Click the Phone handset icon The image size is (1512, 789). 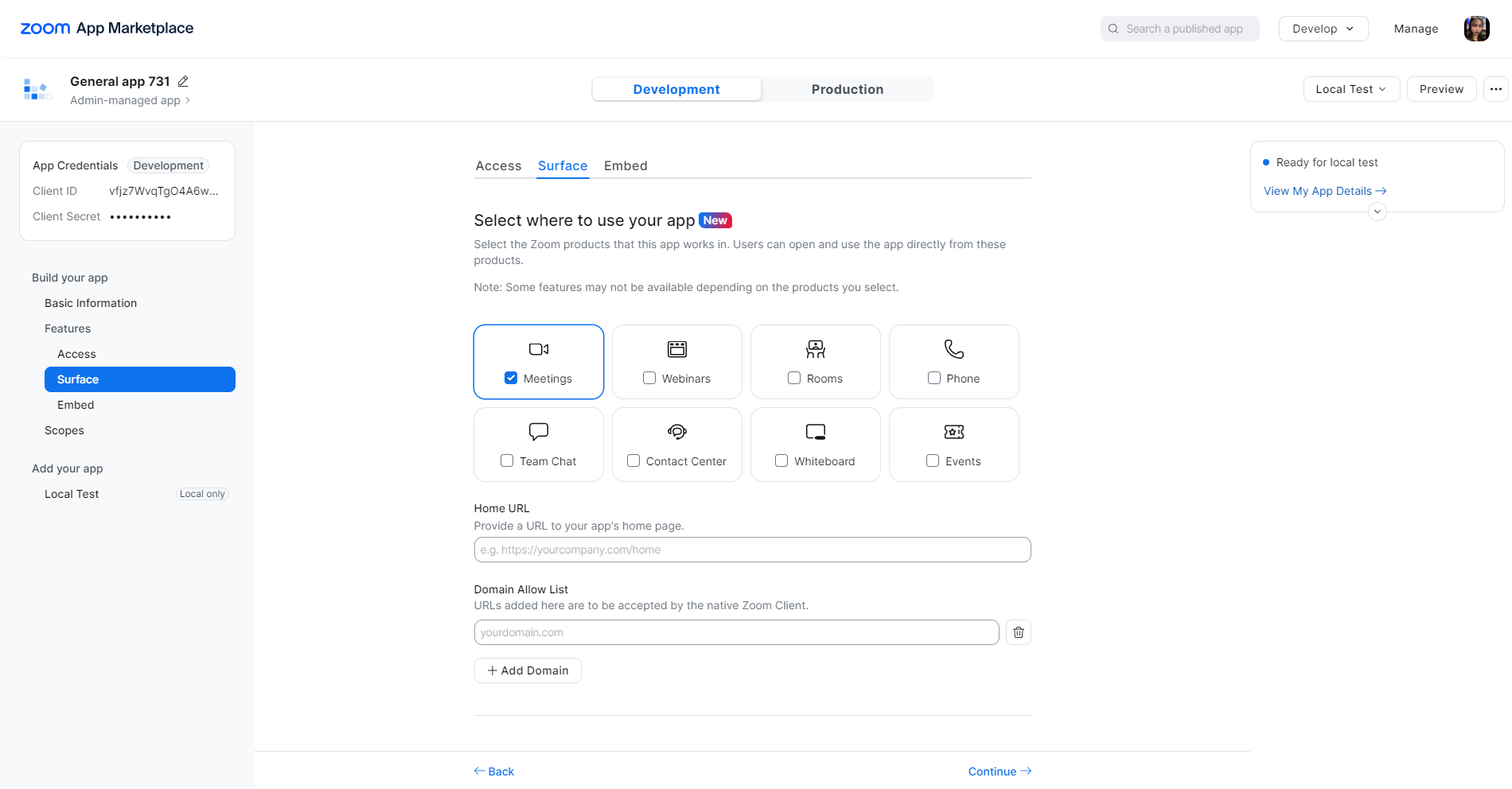[x=954, y=349]
